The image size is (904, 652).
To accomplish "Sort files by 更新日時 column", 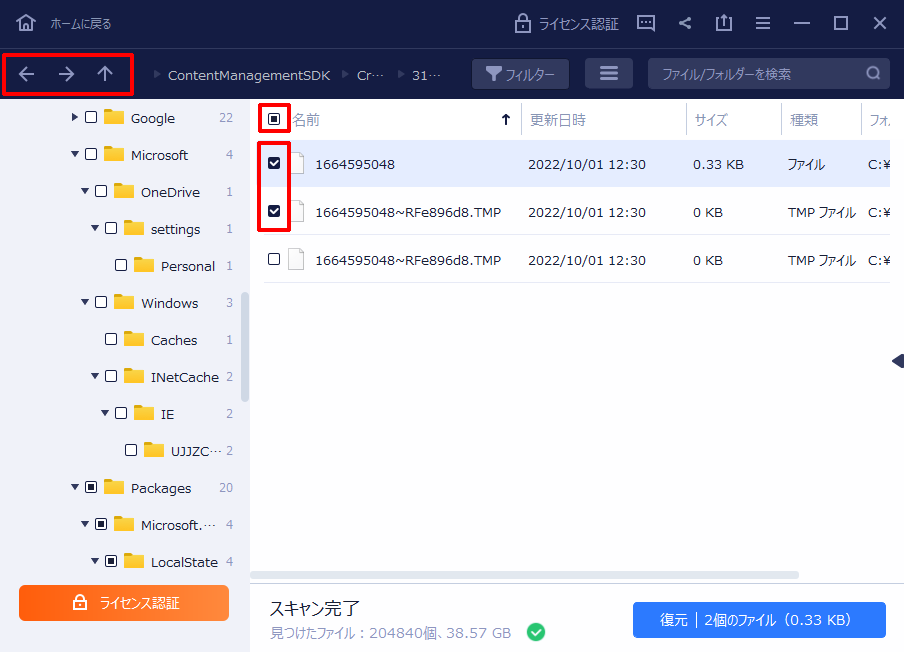I will [x=558, y=120].
